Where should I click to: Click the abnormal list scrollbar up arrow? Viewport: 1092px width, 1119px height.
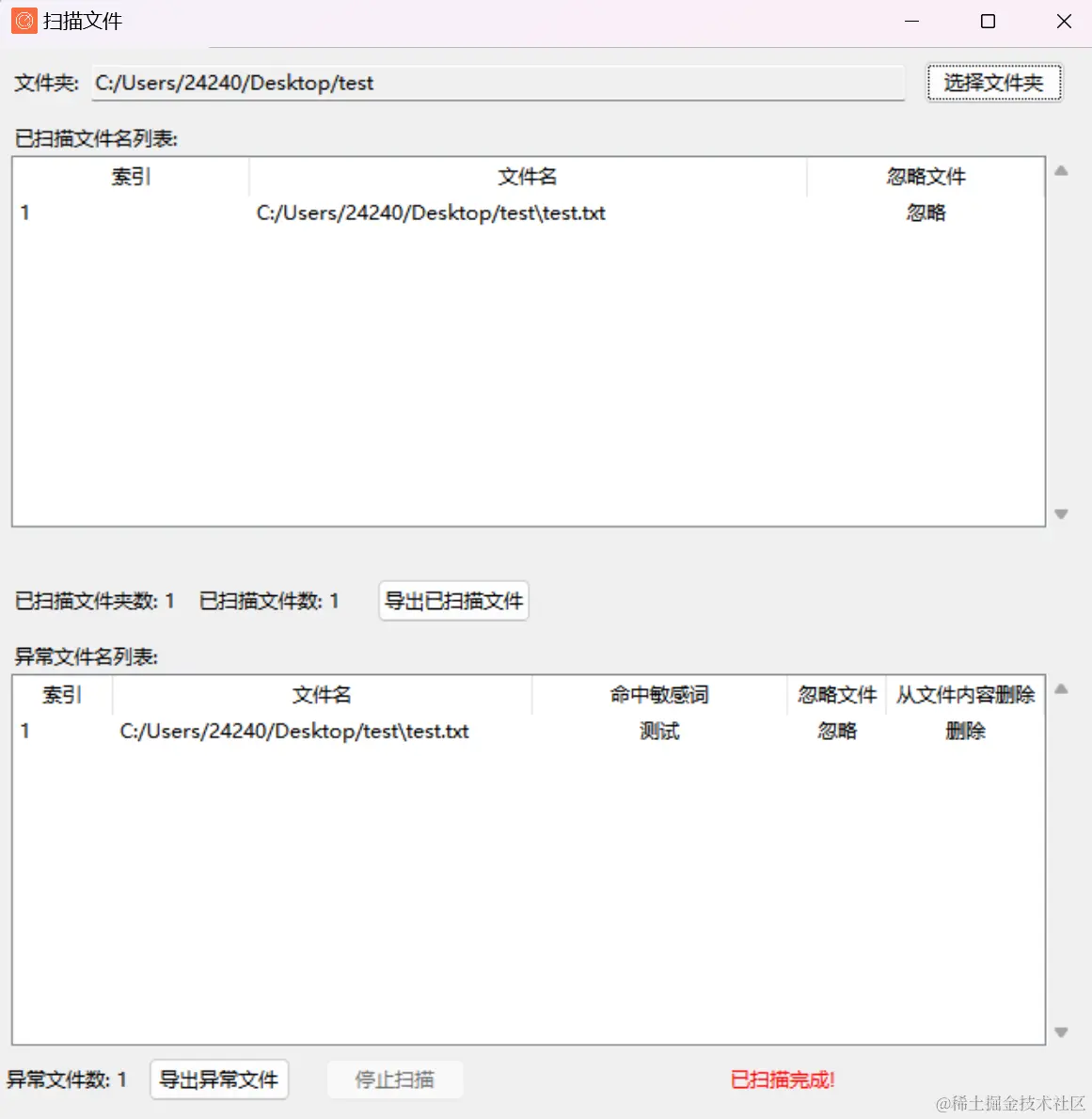point(1061,688)
